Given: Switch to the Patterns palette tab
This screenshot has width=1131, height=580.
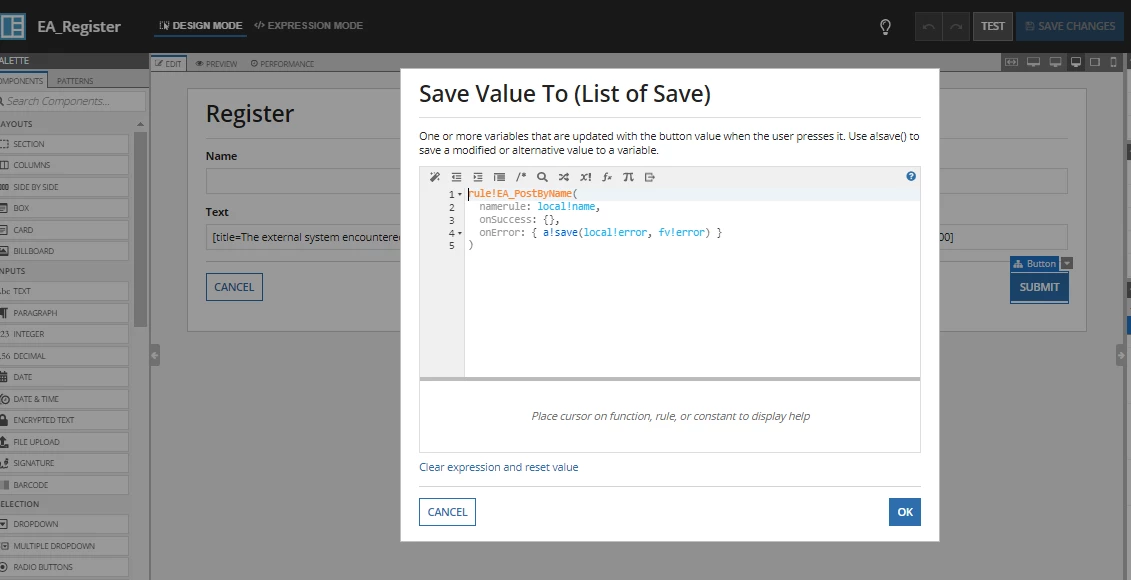Looking at the screenshot, I should click(x=75, y=81).
